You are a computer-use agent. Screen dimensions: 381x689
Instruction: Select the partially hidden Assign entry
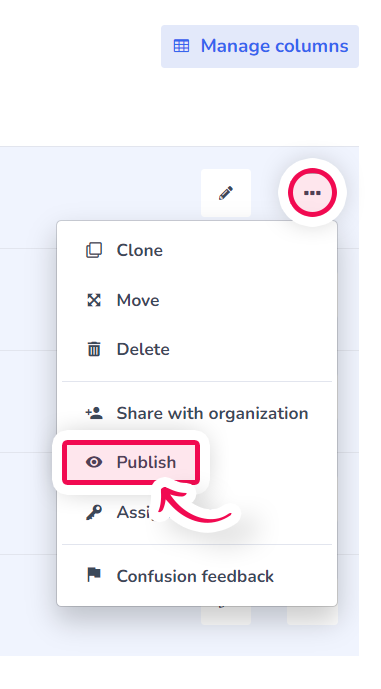(x=197, y=512)
